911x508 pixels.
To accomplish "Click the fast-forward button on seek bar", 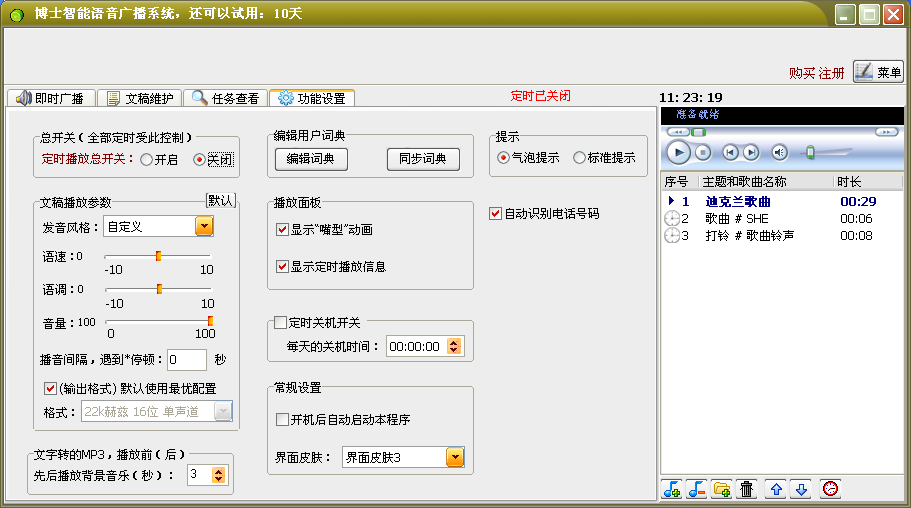I will click(x=886, y=132).
